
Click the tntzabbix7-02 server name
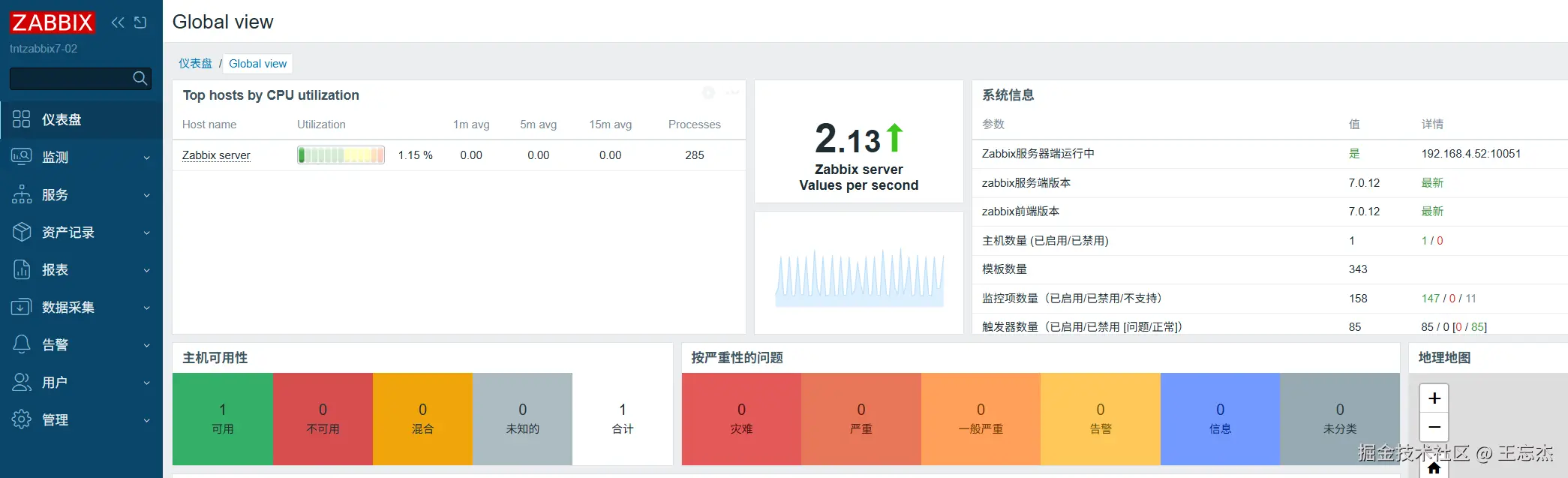coord(44,49)
